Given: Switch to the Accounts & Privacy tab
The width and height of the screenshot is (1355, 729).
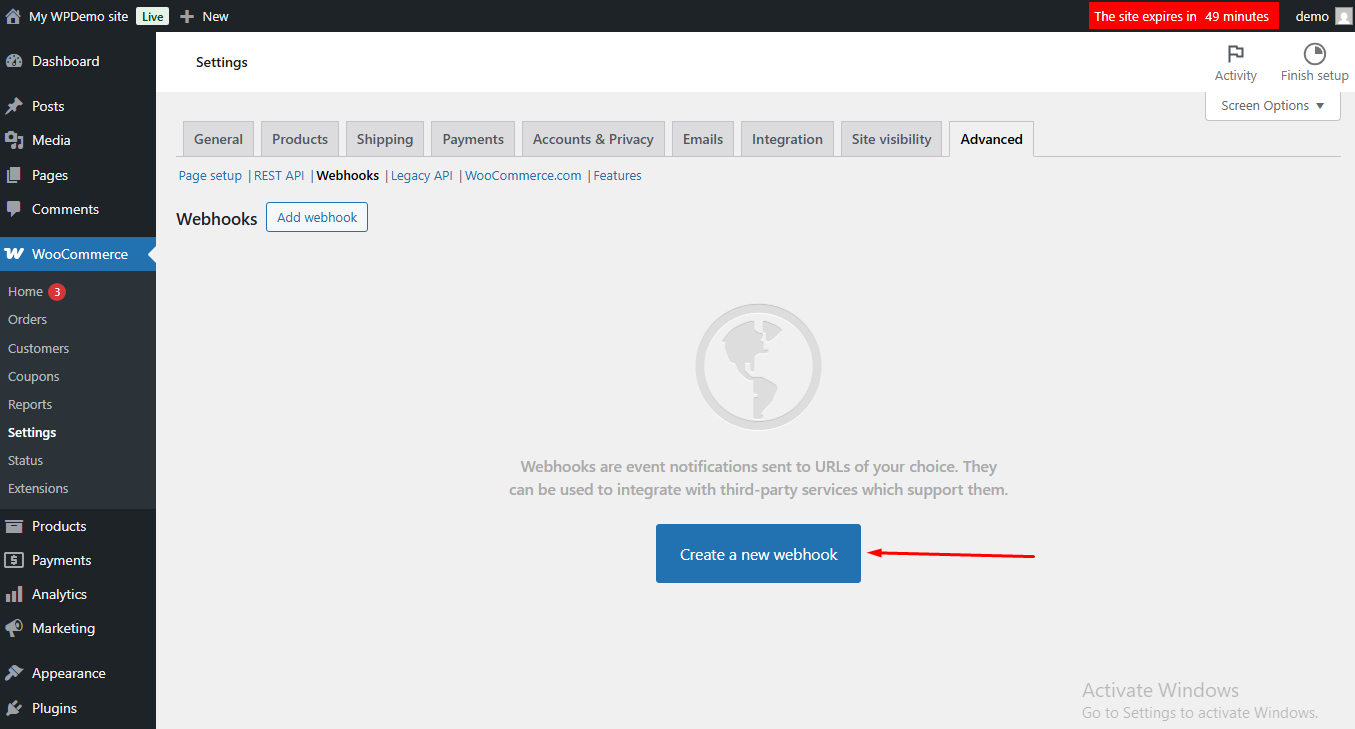Looking at the screenshot, I should tap(593, 139).
